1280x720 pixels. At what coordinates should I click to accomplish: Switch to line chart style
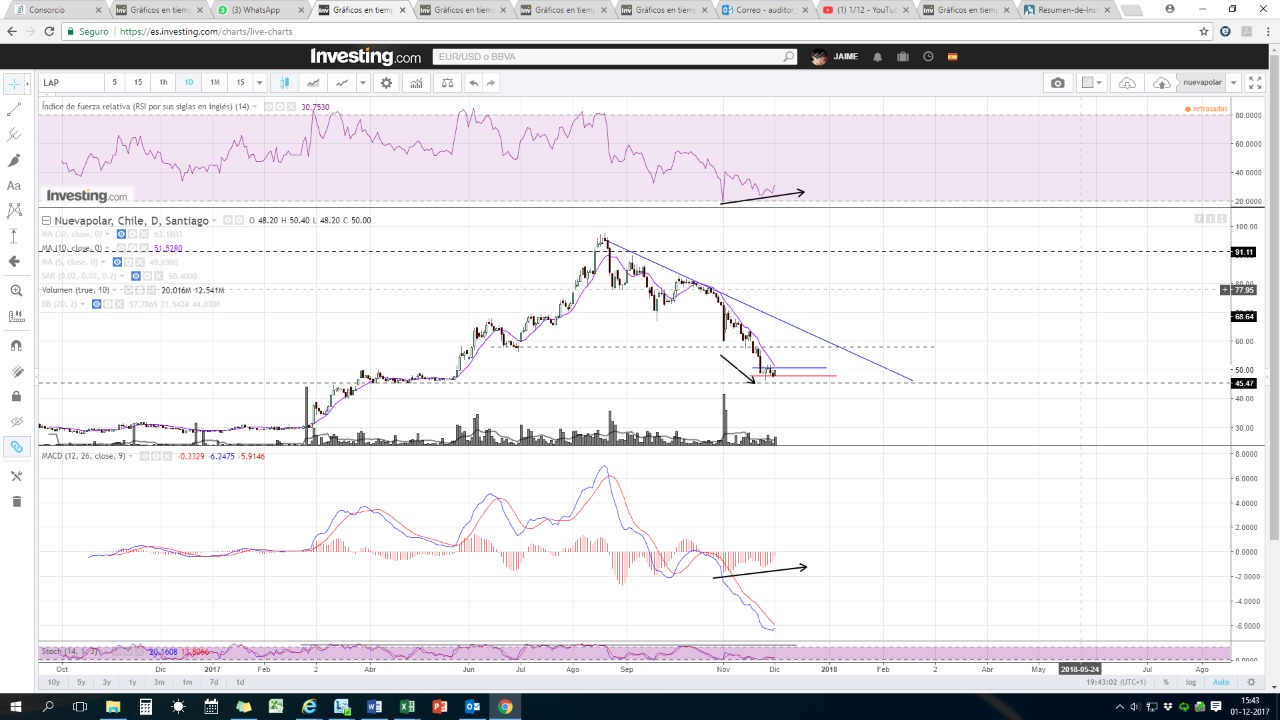pyautogui.click(x=341, y=83)
